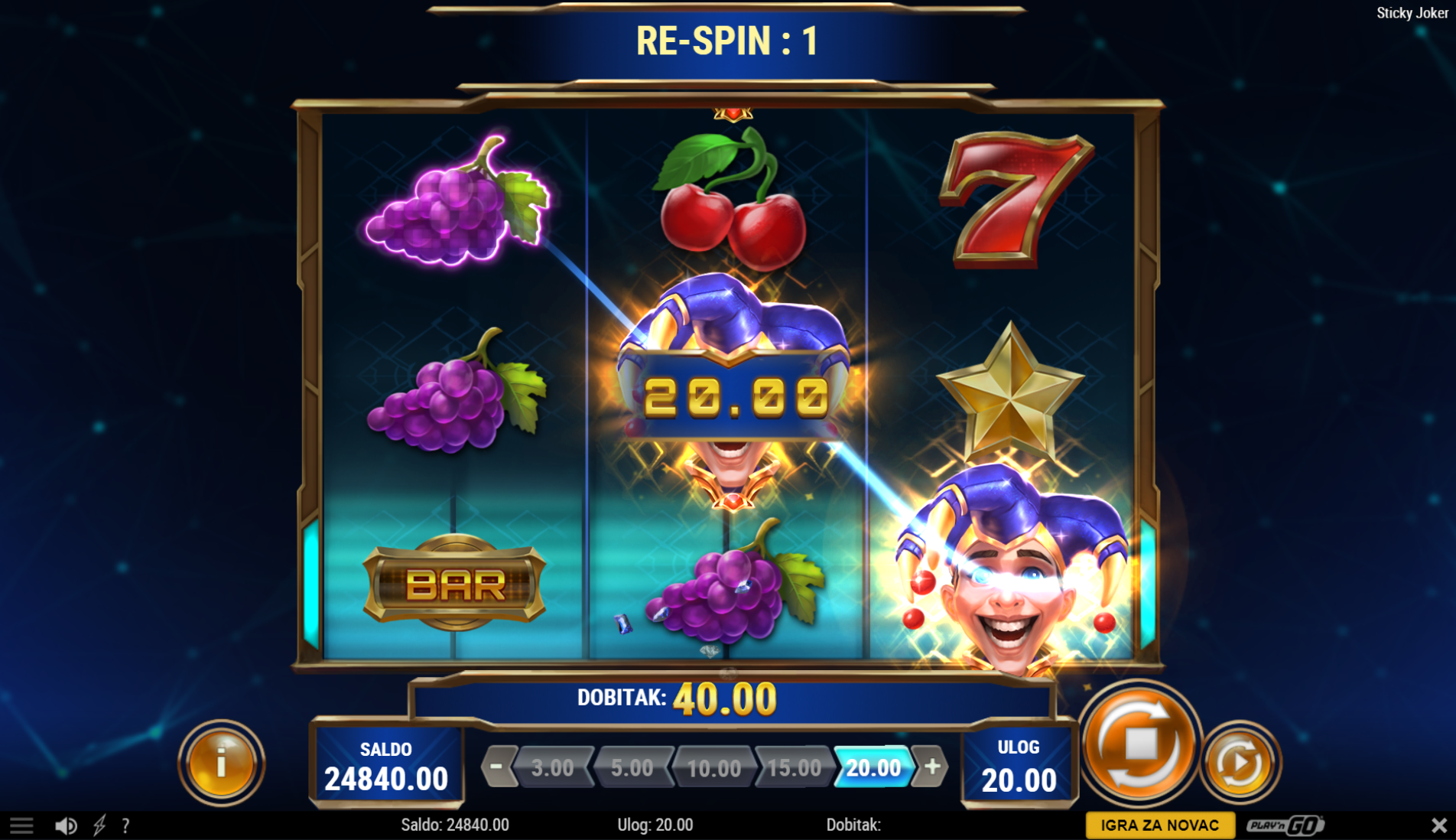Start autoplay with the small circular button
The width and height of the screenshot is (1456, 840).
[x=1240, y=763]
